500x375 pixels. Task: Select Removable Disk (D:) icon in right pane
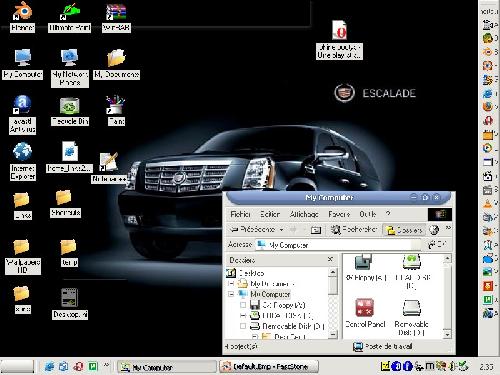[x=411, y=317]
